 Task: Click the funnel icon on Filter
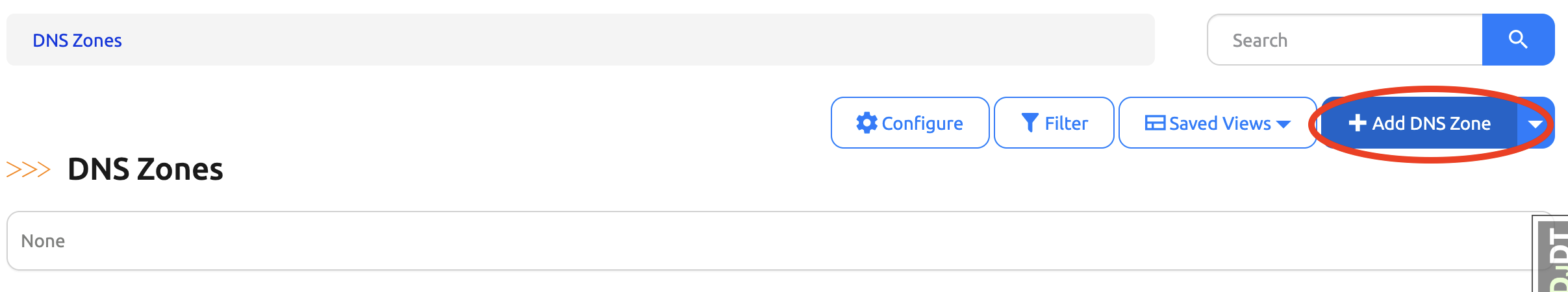coord(1030,123)
